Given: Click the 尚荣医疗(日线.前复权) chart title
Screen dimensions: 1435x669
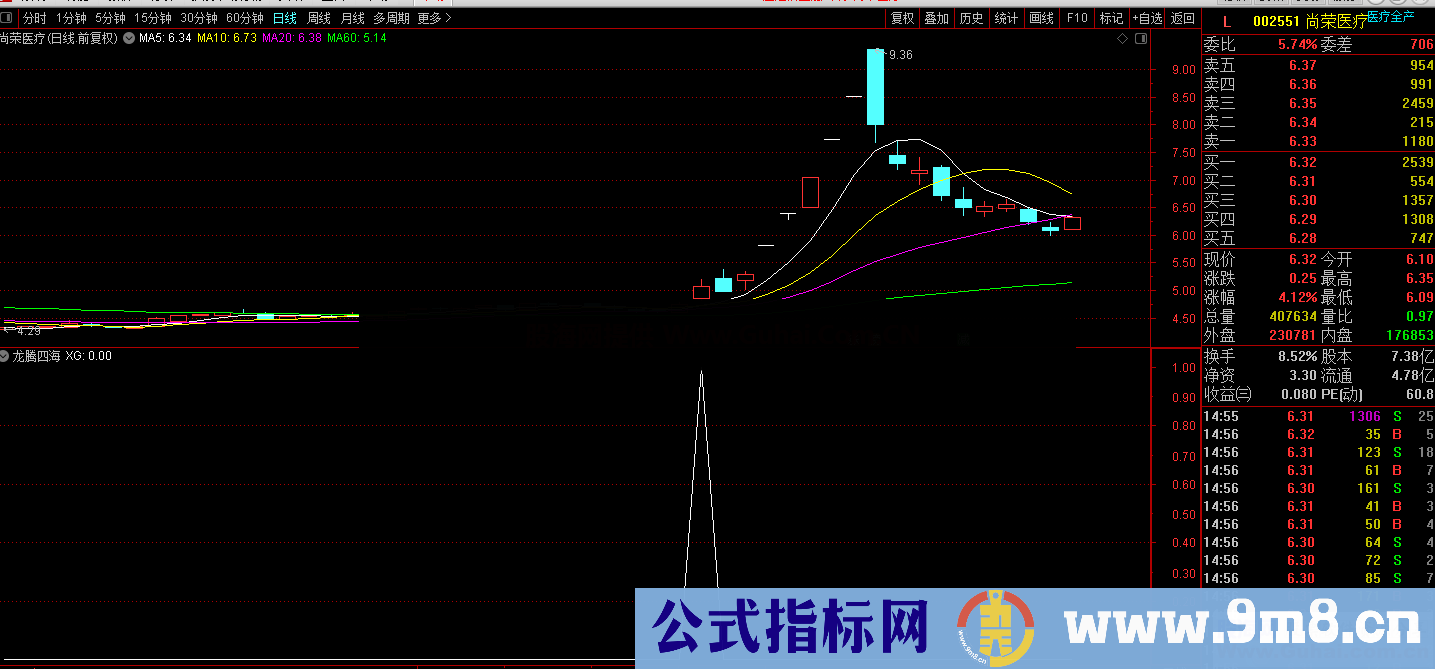Looking at the screenshot, I should click(x=59, y=38).
